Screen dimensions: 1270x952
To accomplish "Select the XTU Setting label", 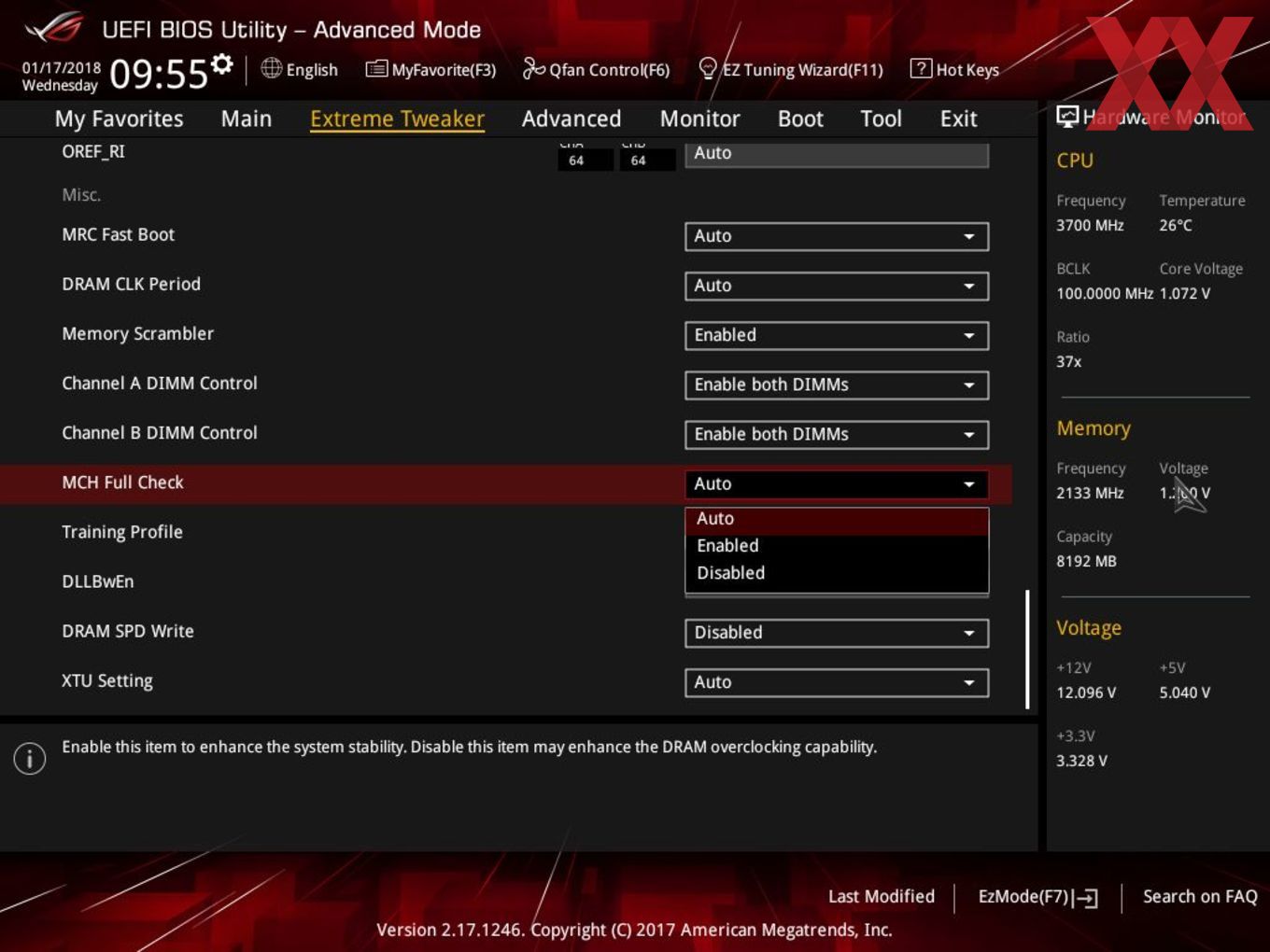I will click(x=107, y=680).
